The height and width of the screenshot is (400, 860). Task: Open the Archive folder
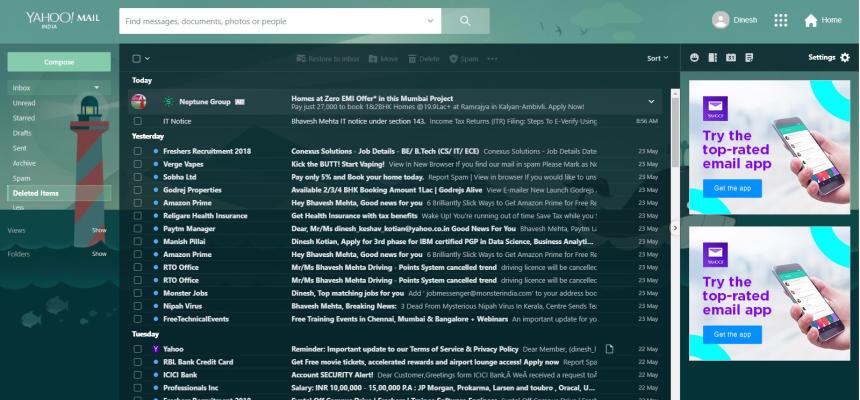[24, 164]
